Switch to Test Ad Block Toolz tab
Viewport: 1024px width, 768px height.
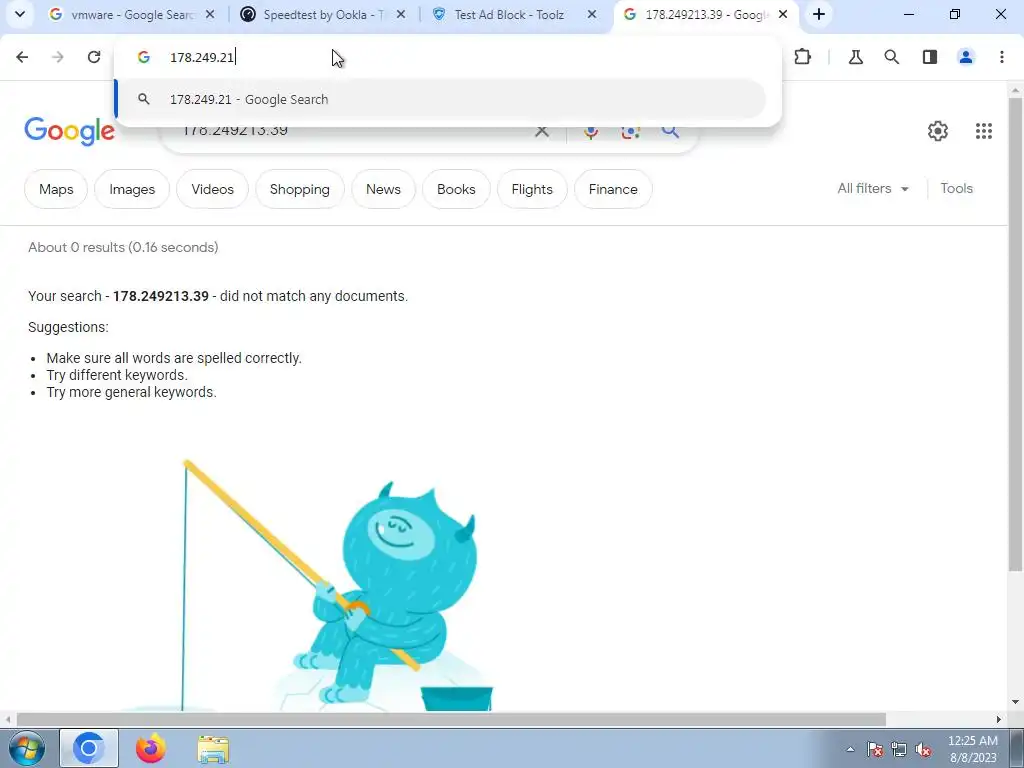tap(515, 14)
